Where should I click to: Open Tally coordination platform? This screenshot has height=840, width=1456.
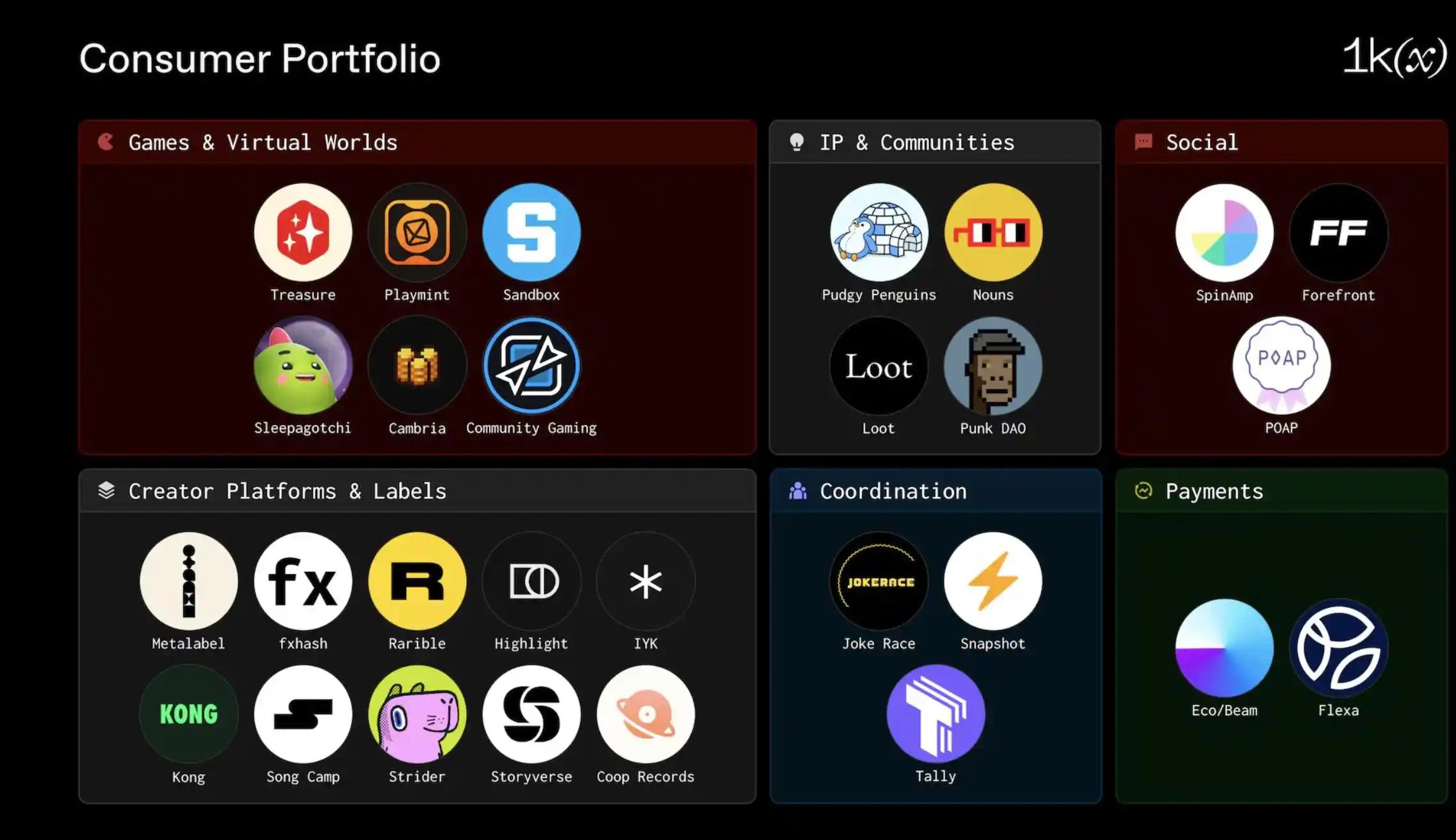pos(935,714)
